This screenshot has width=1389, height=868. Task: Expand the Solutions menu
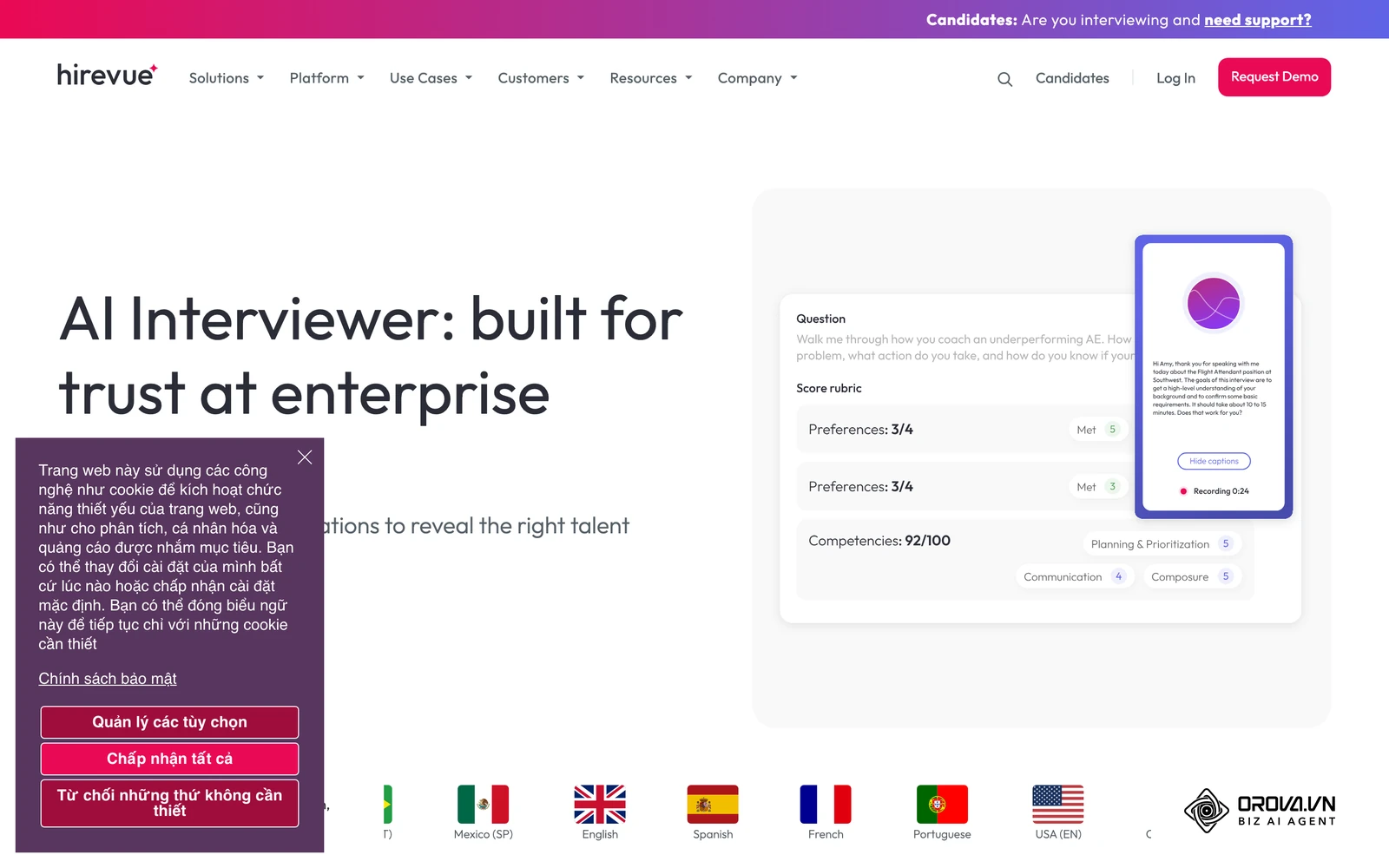227,78
